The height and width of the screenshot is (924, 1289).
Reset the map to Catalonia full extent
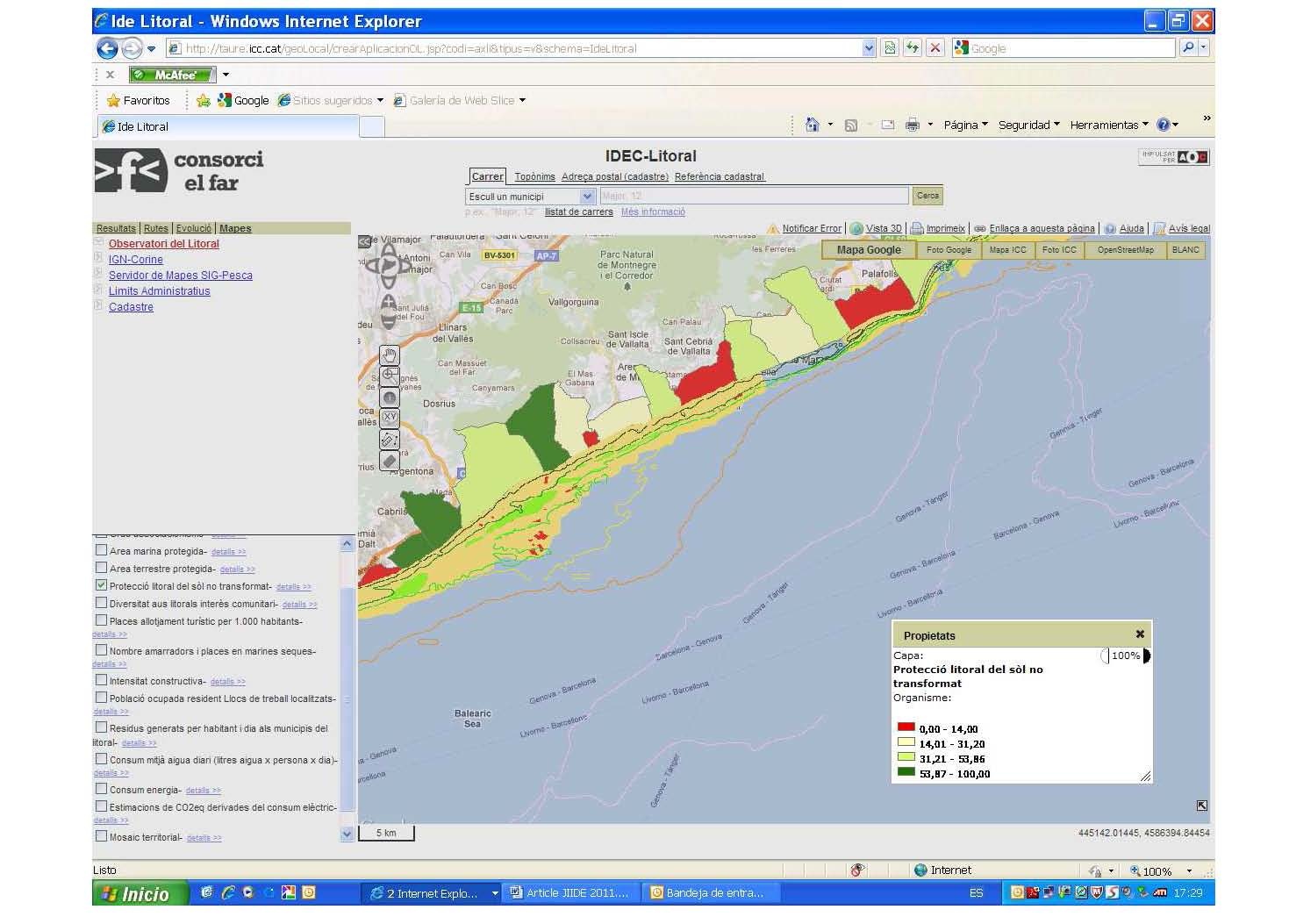(388, 265)
